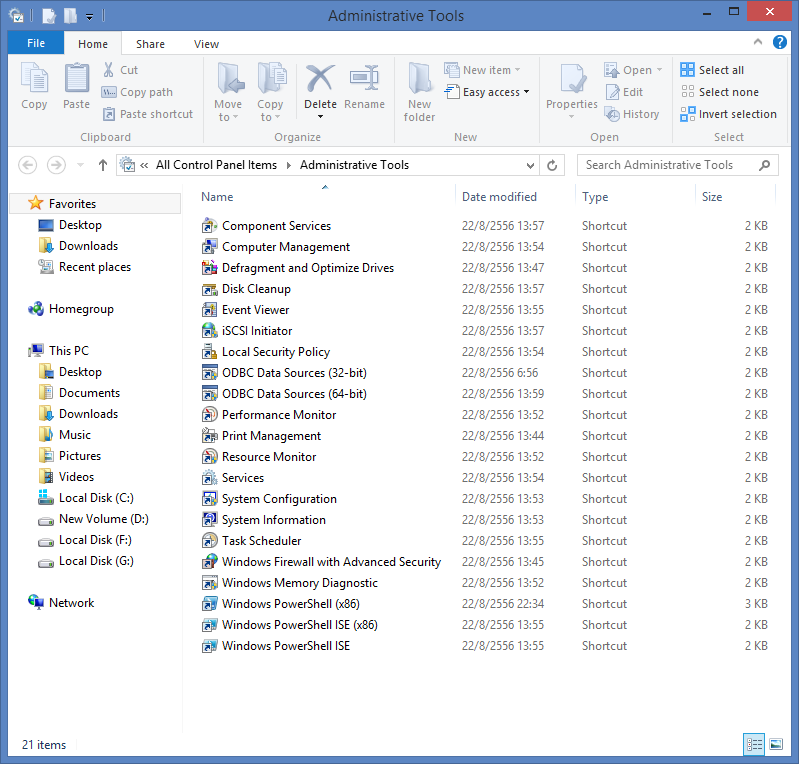Screen dimensions: 799x764
Task: Select the iSCSI Initiator icon
Action: coord(209,331)
